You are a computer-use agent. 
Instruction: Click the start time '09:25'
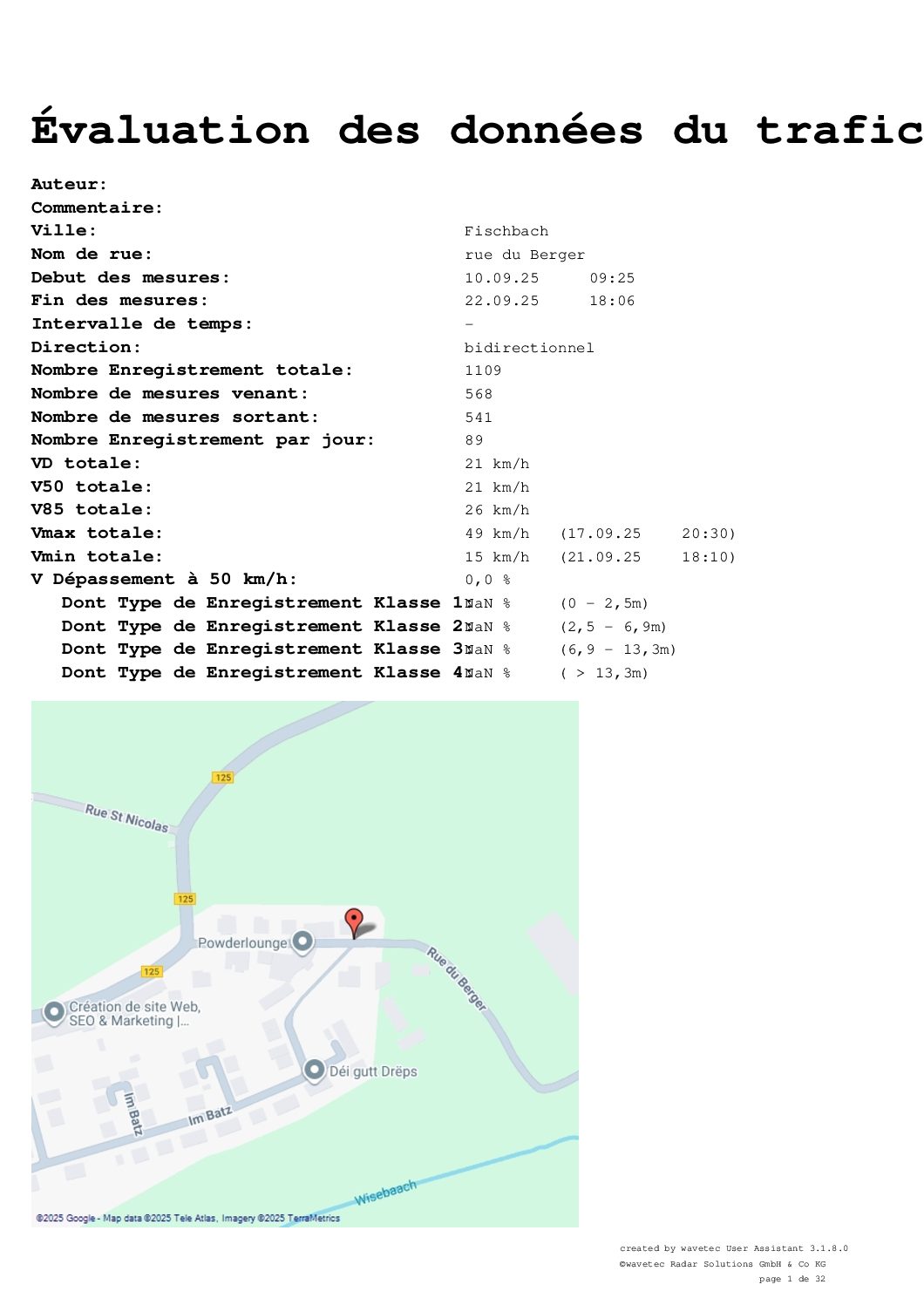612,278
